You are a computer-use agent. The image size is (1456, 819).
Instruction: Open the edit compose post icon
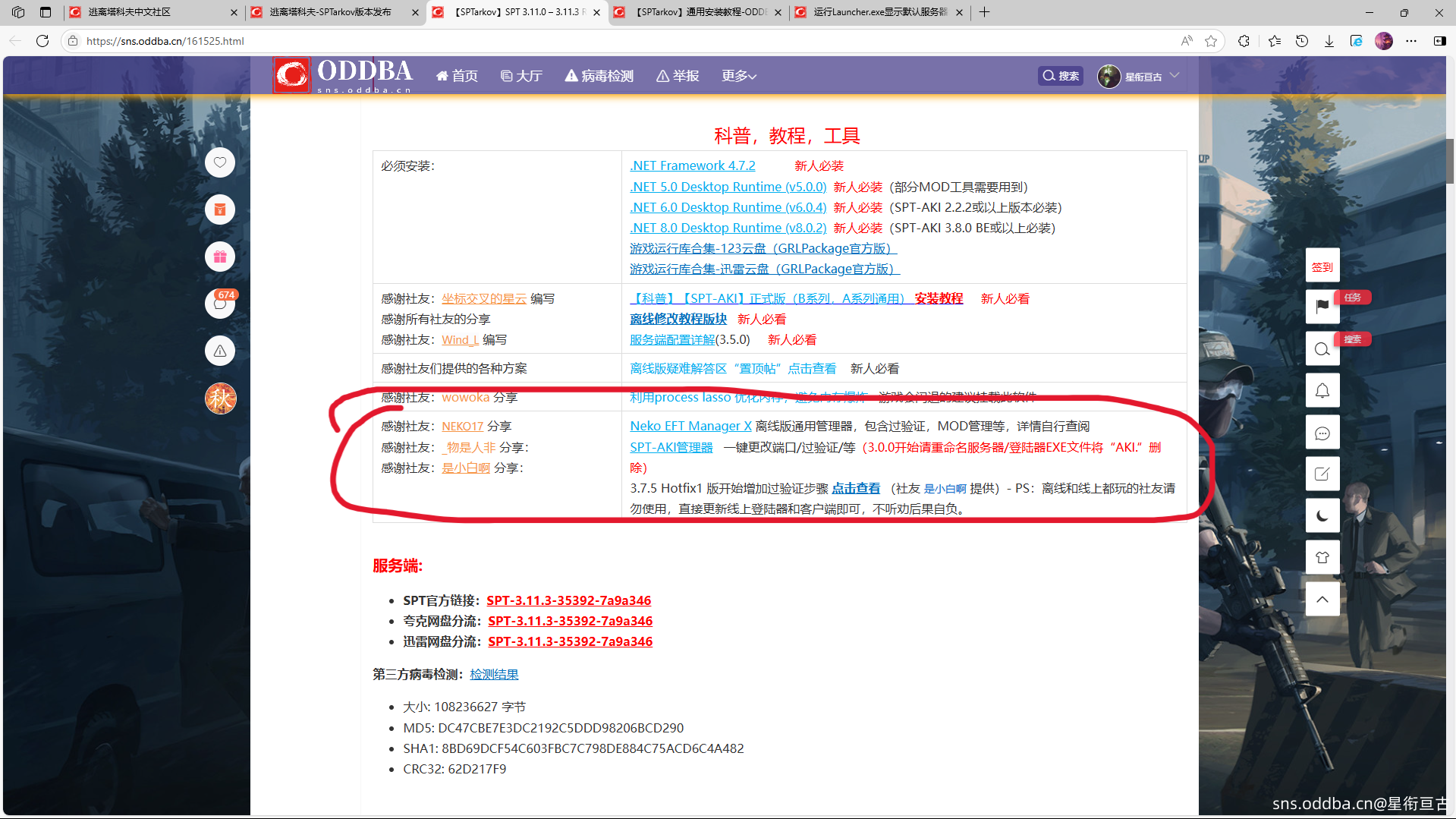point(1322,474)
